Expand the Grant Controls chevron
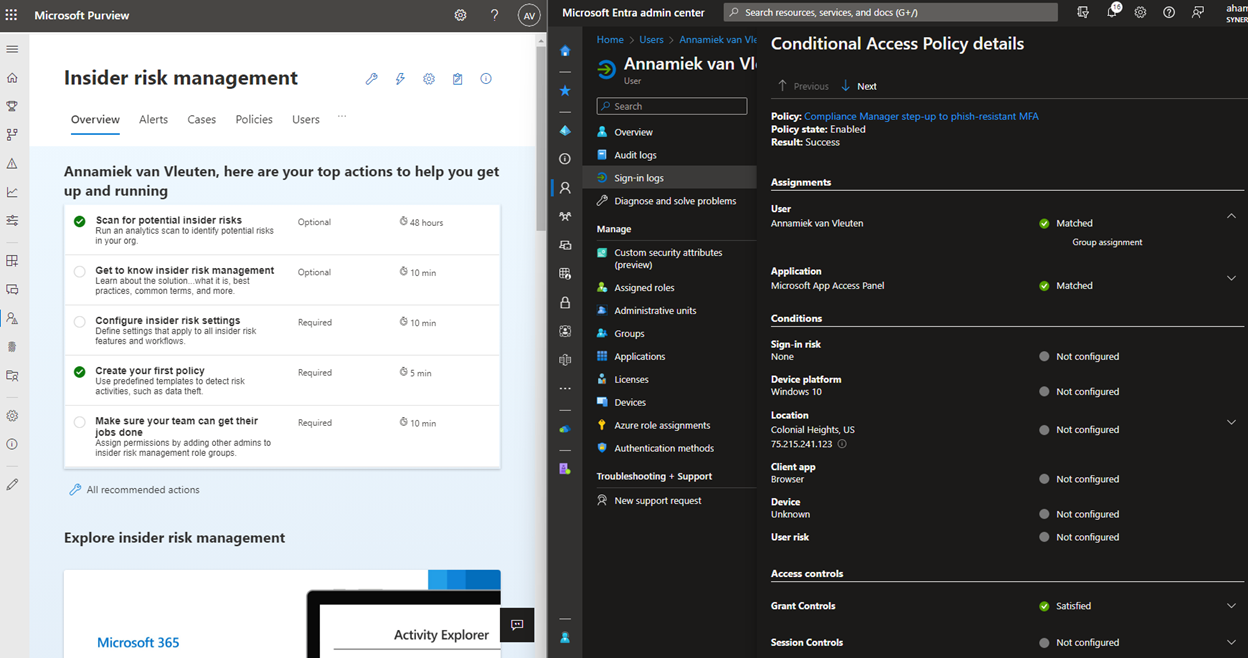Image resolution: width=1248 pixels, height=658 pixels. 1231,606
